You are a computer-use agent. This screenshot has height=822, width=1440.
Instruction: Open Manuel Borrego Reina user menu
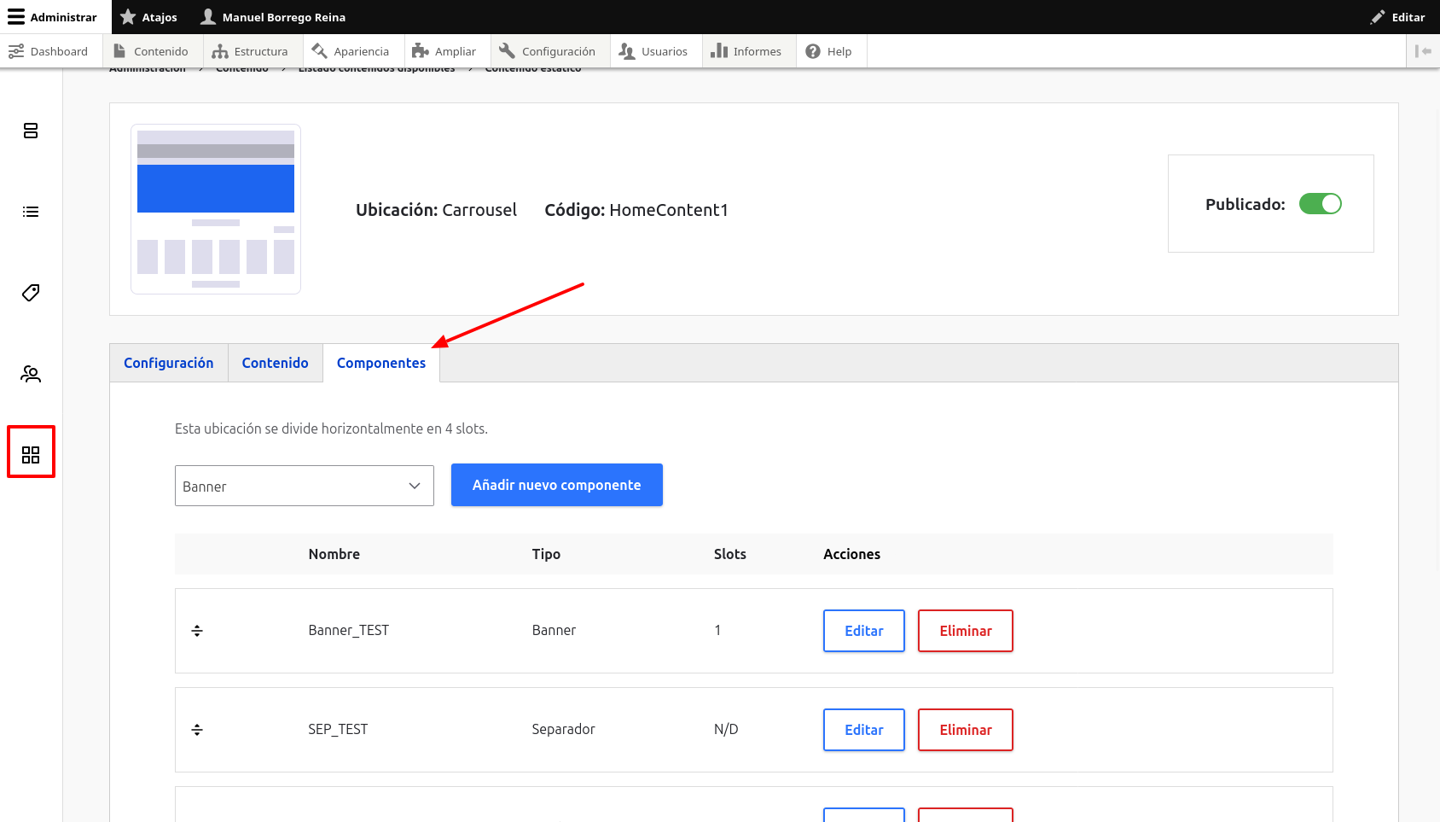(273, 17)
